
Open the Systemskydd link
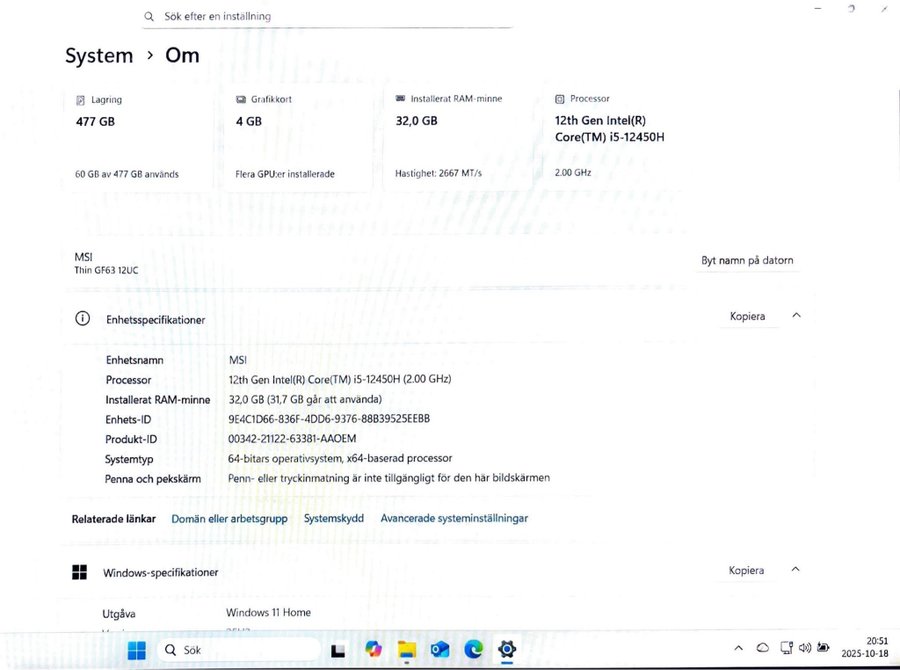pyautogui.click(x=334, y=518)
